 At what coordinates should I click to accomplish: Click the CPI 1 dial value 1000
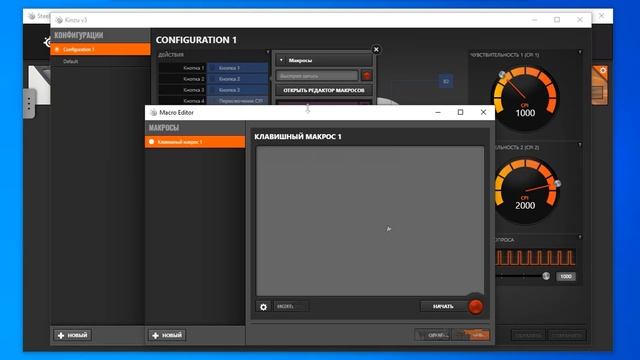(525, 113)
